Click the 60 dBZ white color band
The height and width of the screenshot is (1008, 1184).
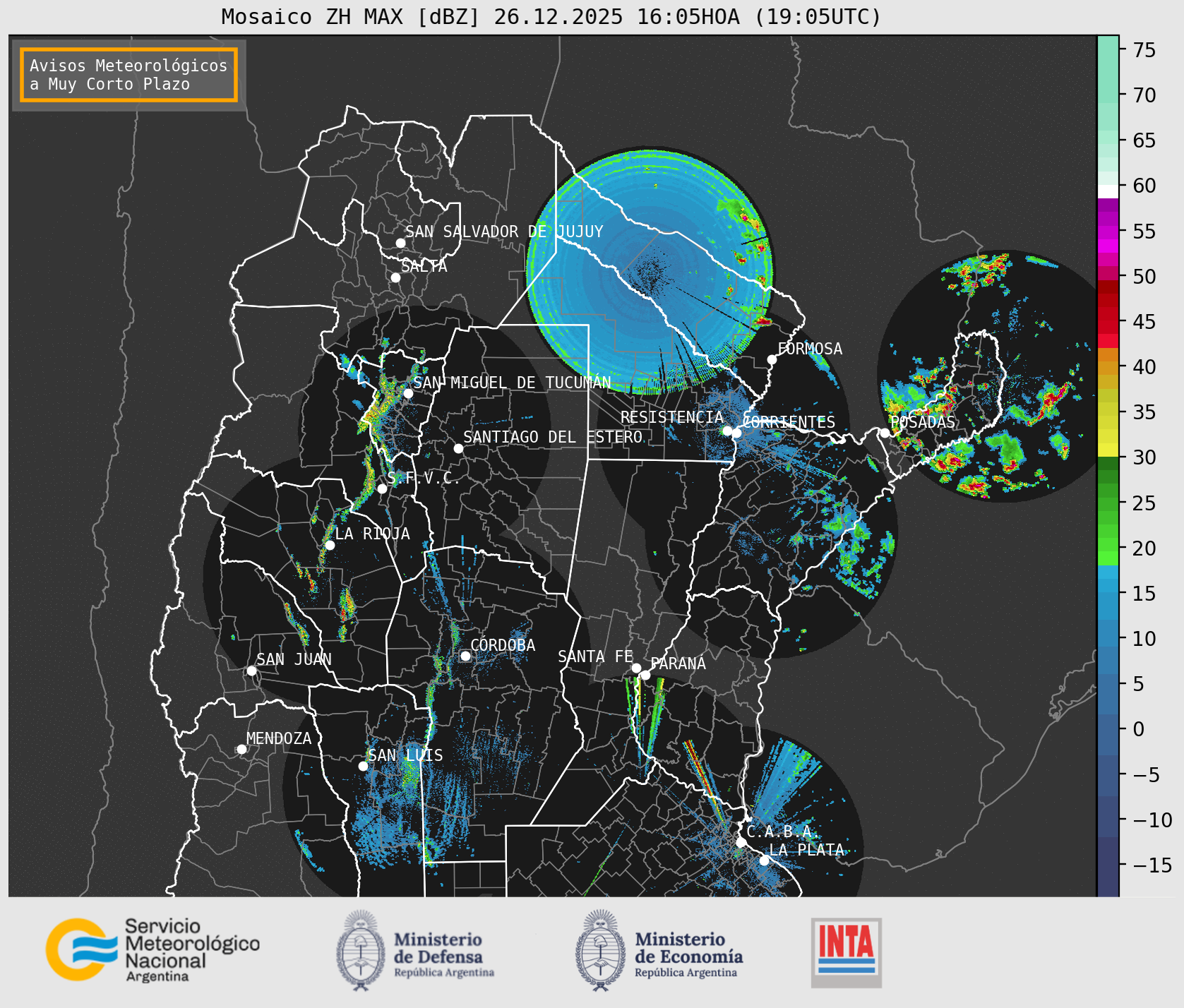pyautogui.click(x=1108, y=191)
